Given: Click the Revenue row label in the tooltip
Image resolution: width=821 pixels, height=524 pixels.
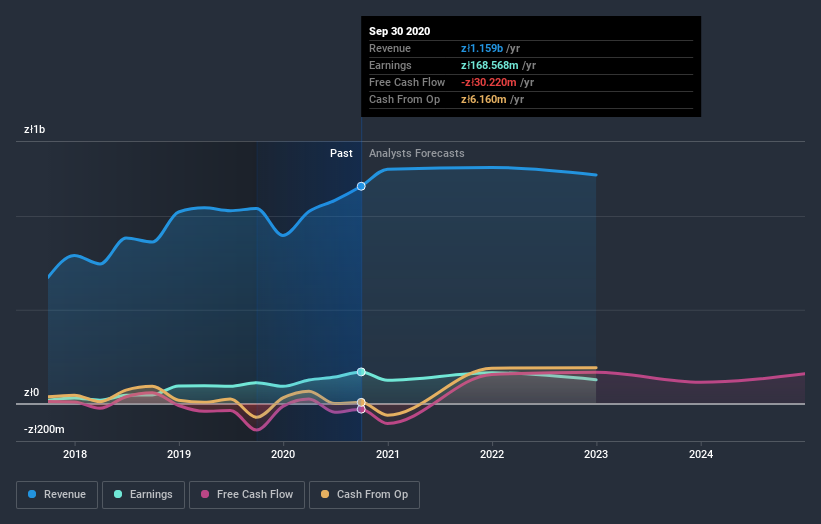Looking at the screenshot, I should click(390, 48).
